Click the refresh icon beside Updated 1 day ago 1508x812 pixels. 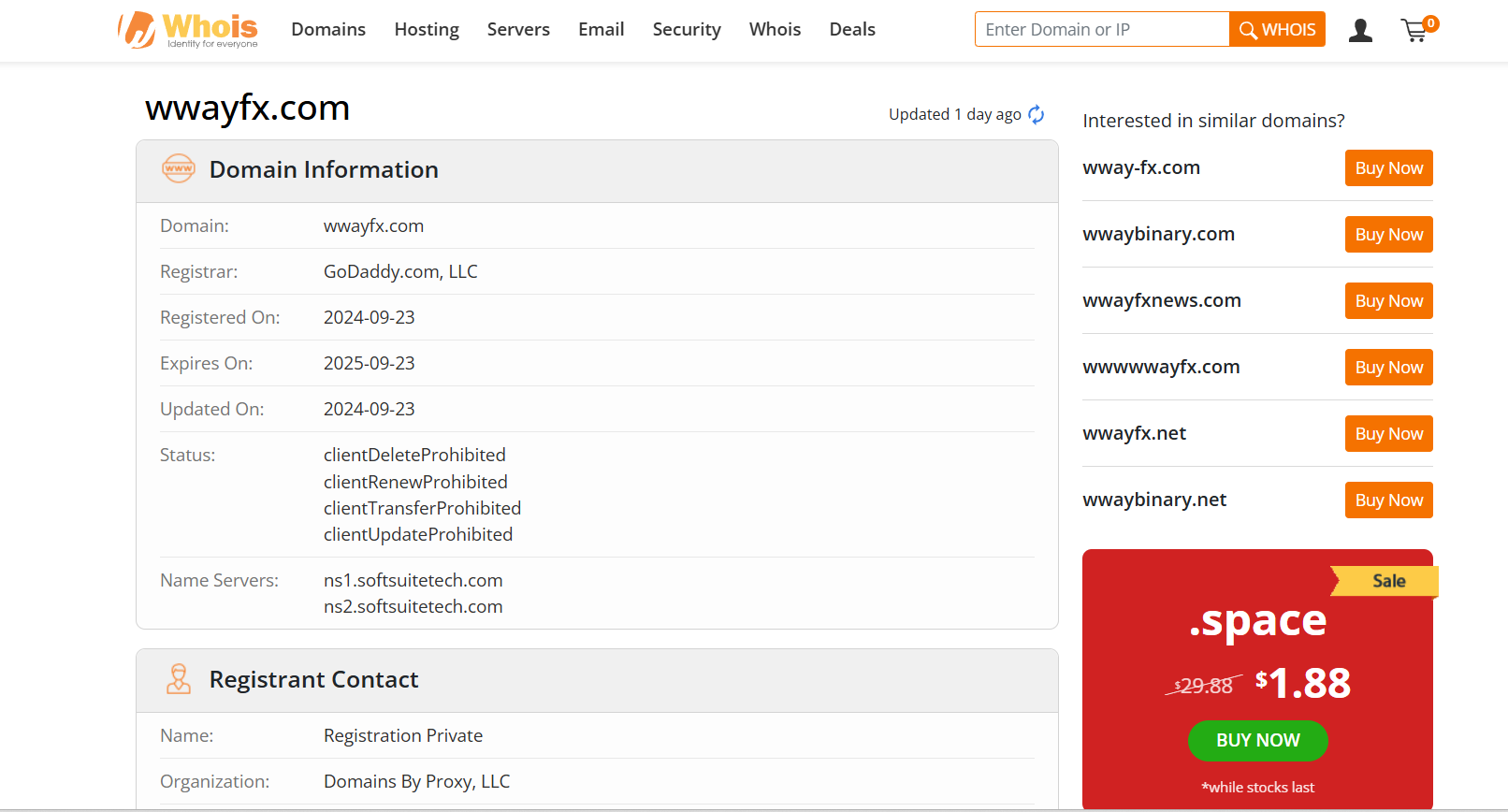pos(1037,114)
